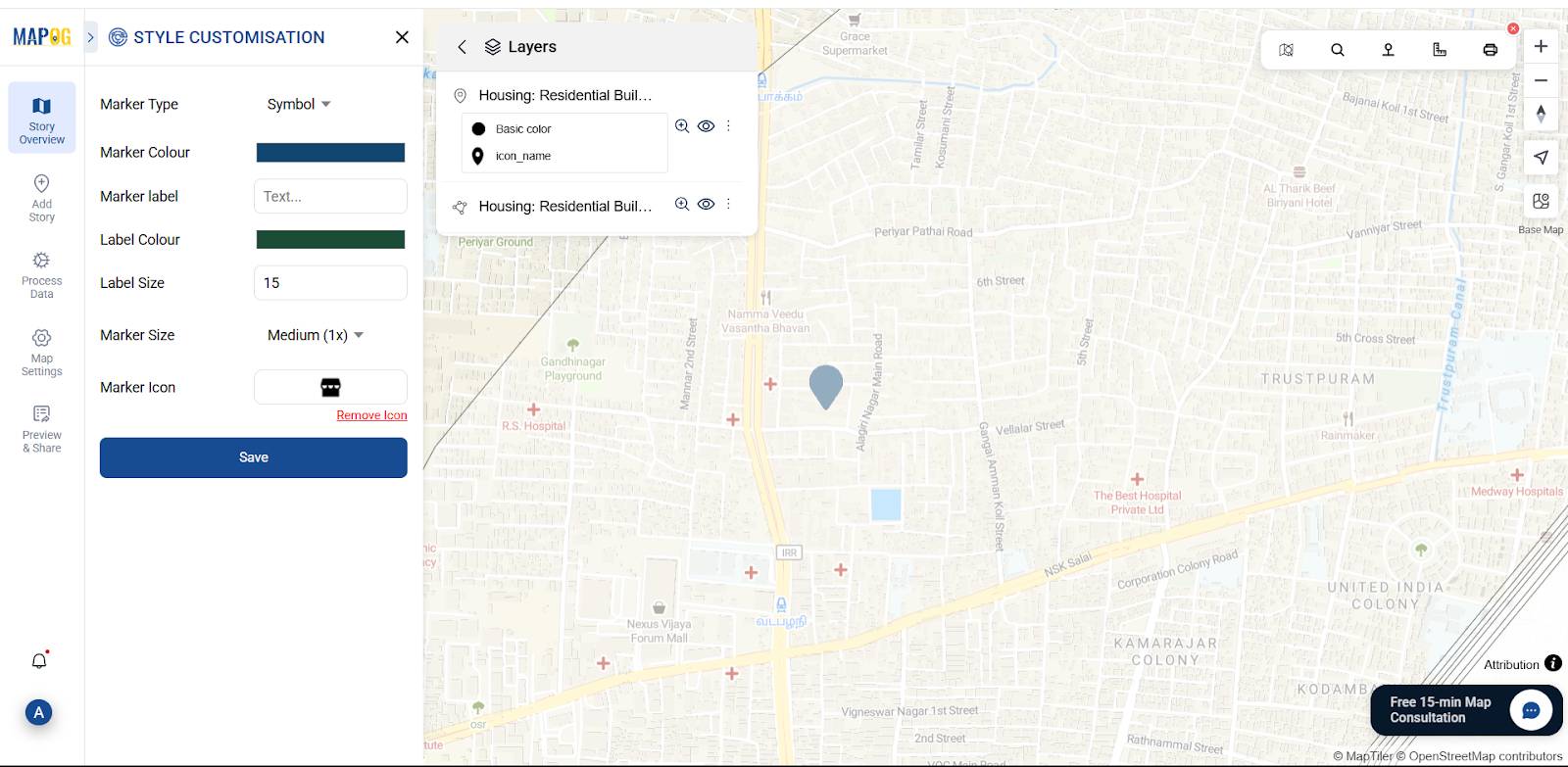The width and height of the screenshot is (1568, 767).
Task: Open Map Settings in the sidebar
Action: (x=41, y=352)
